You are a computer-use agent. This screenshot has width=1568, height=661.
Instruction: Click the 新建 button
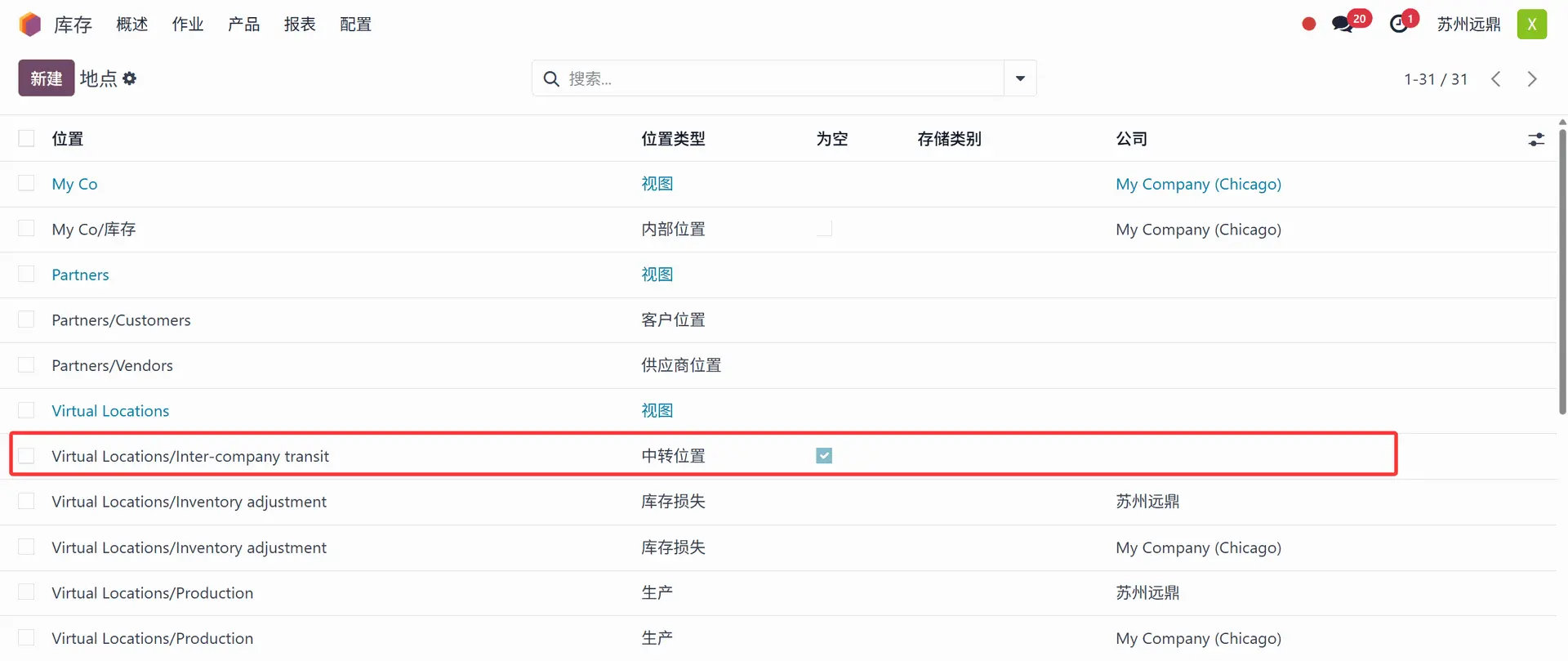[47, 78]
